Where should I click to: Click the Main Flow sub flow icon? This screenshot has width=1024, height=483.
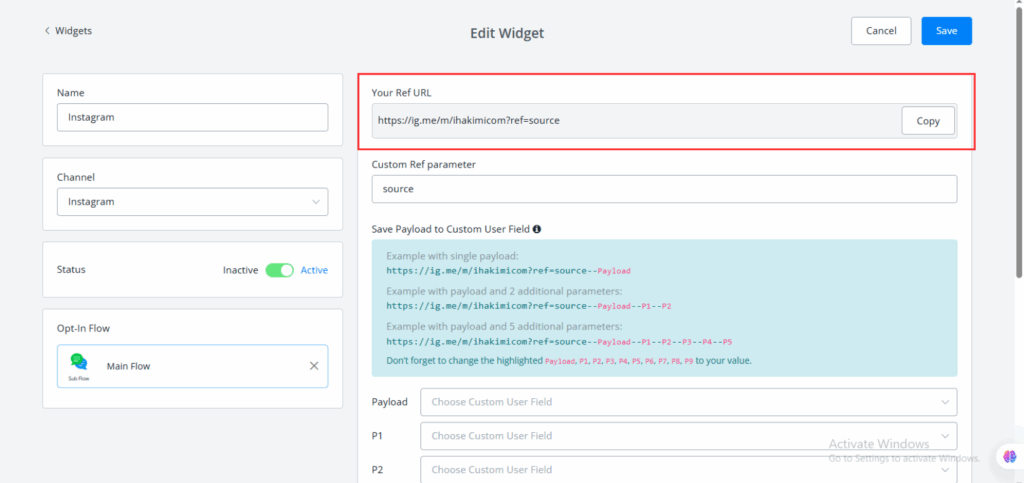[x=79, y=365]
